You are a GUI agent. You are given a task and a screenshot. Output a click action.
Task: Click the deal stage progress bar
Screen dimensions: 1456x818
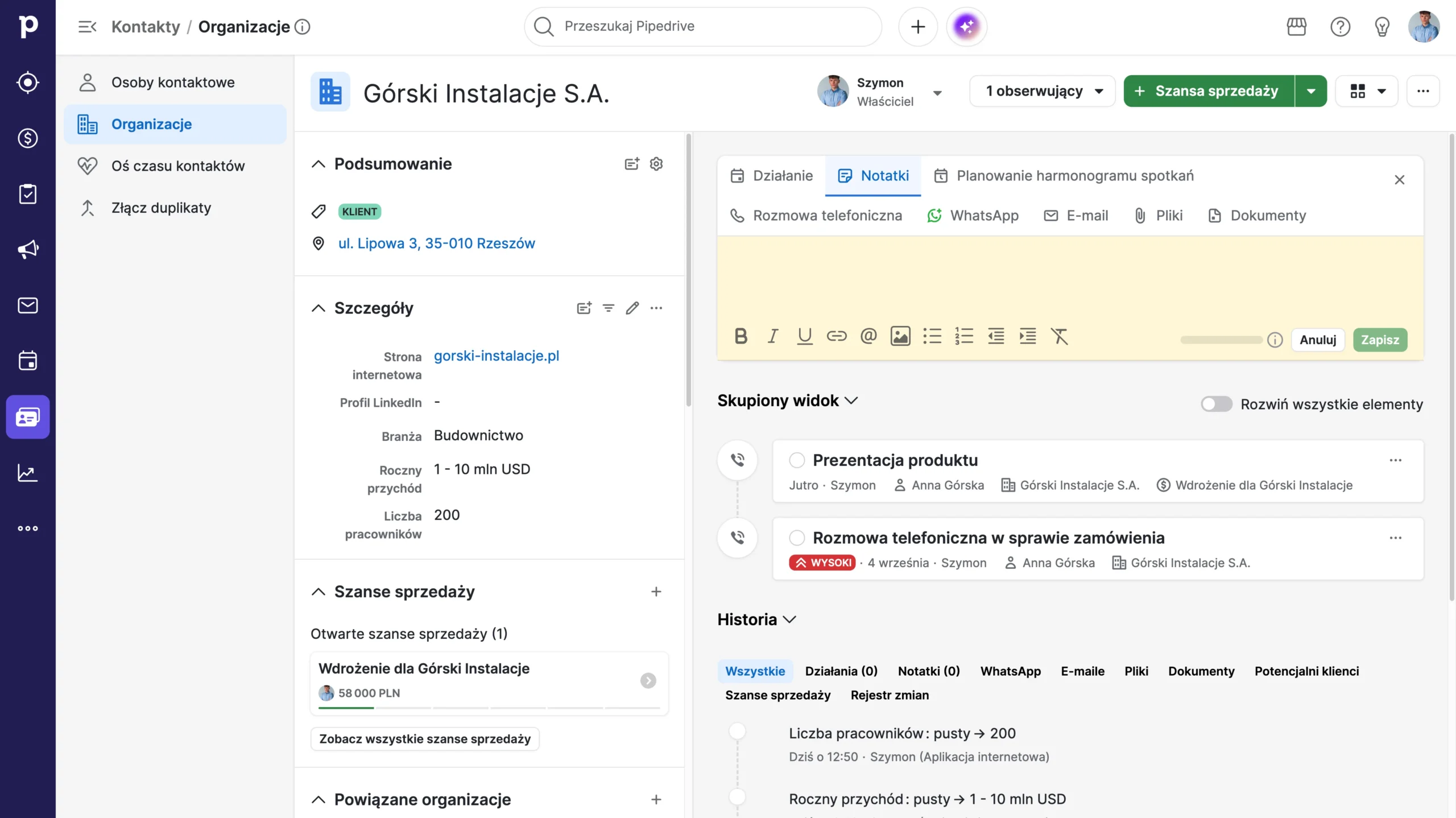(x=489, y=708)
